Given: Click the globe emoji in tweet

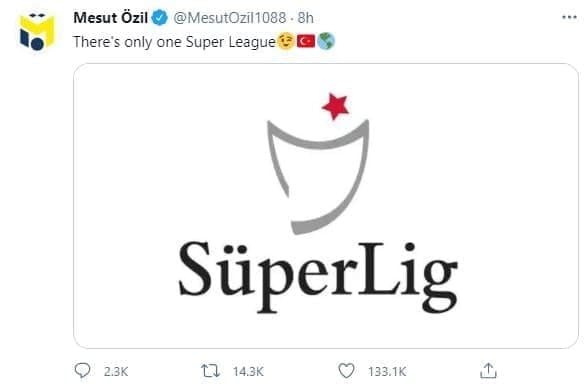Looking at the screenshot, I should (326, 41).
